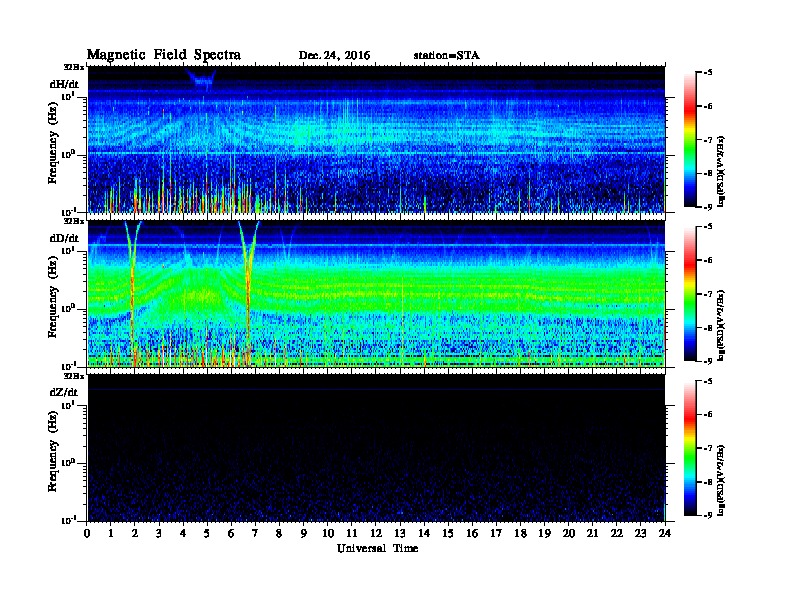Click the "dD/dt" panel label
Viewport: 792px width, 612px height.
[64, 238]
